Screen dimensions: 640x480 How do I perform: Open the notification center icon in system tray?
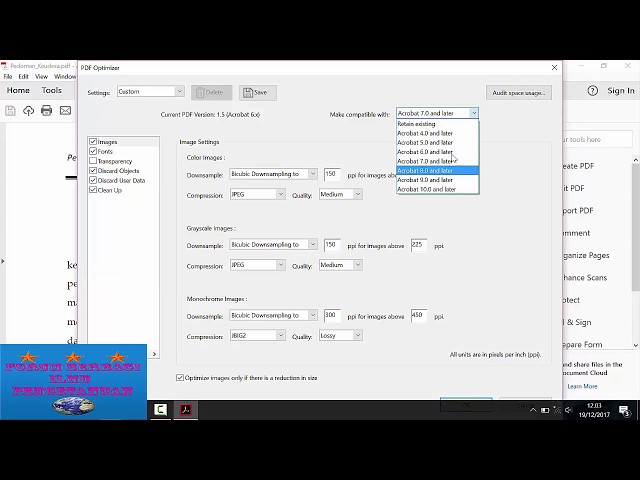pyautogui.click(x=624, y=410)
